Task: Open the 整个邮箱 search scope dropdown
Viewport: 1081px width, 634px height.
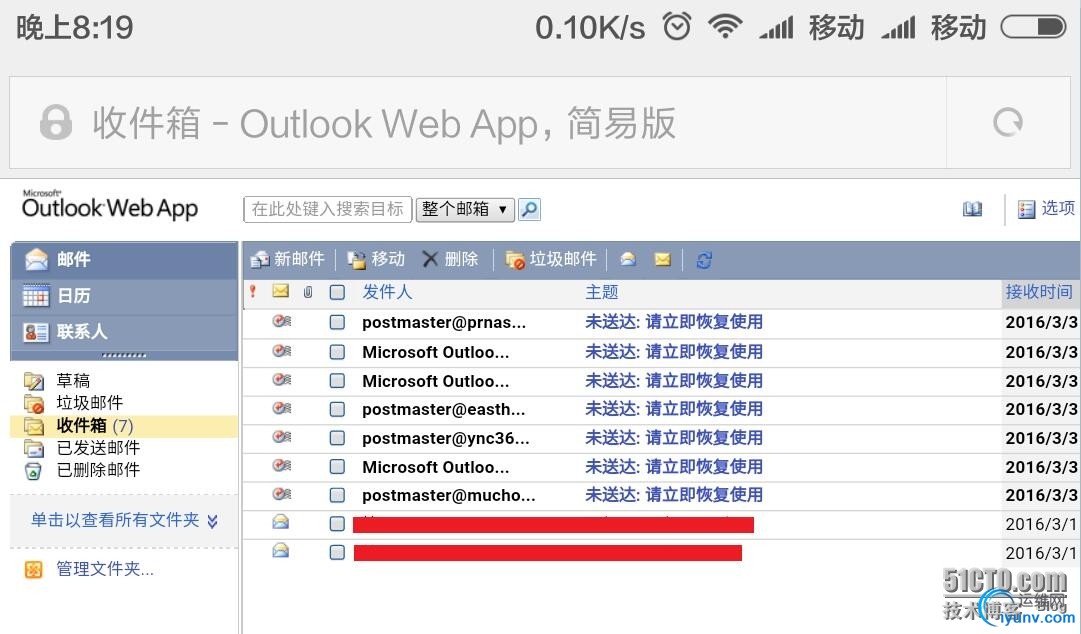Action: tap(465, 209)
